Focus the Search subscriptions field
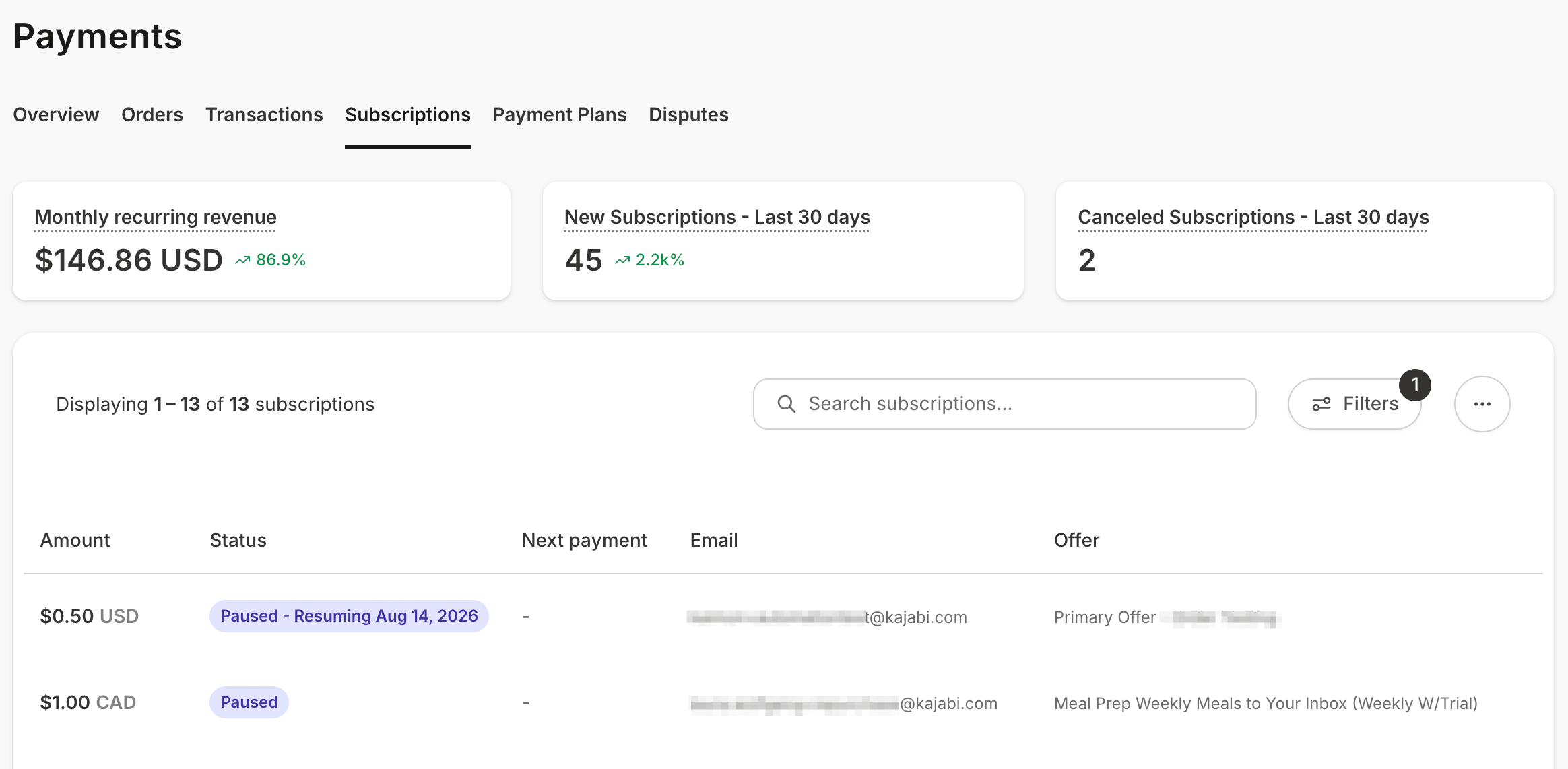Viewport: 1568px width, 769px height. tap(1004, 404)
